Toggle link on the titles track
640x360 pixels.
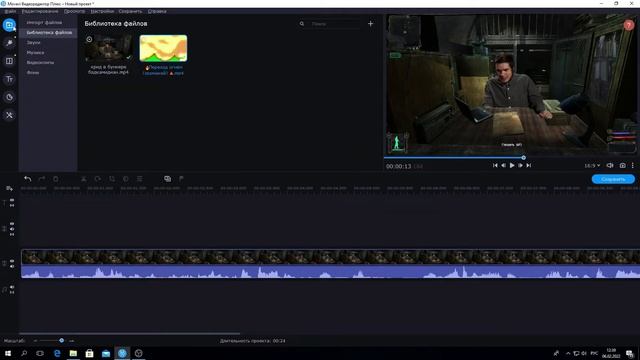(12, 205)
